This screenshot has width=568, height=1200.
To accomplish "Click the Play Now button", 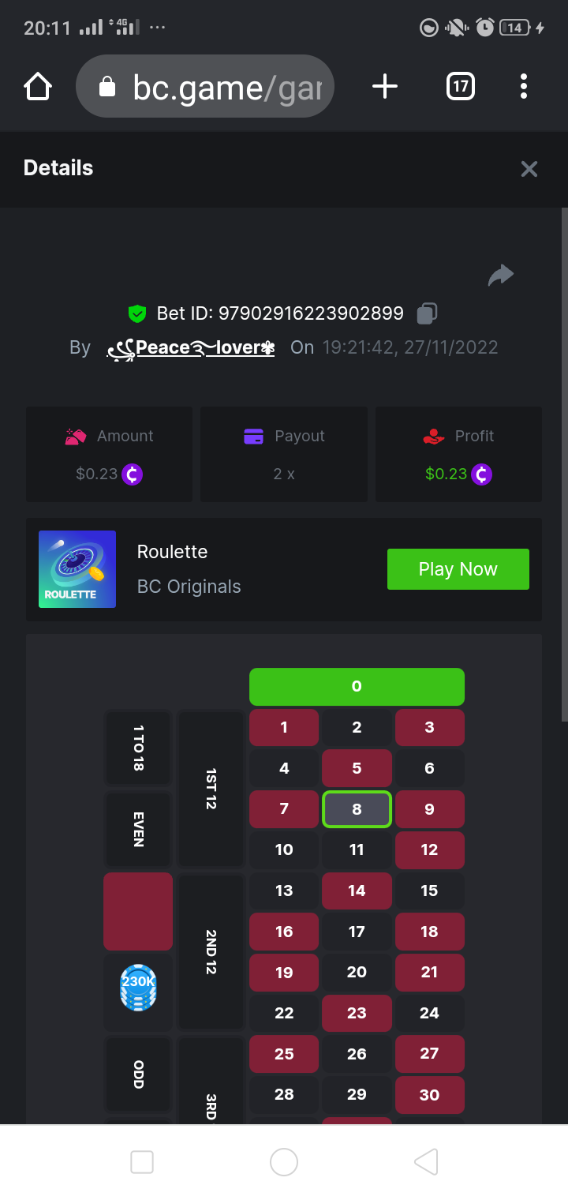I will click(x=458, y=569).
